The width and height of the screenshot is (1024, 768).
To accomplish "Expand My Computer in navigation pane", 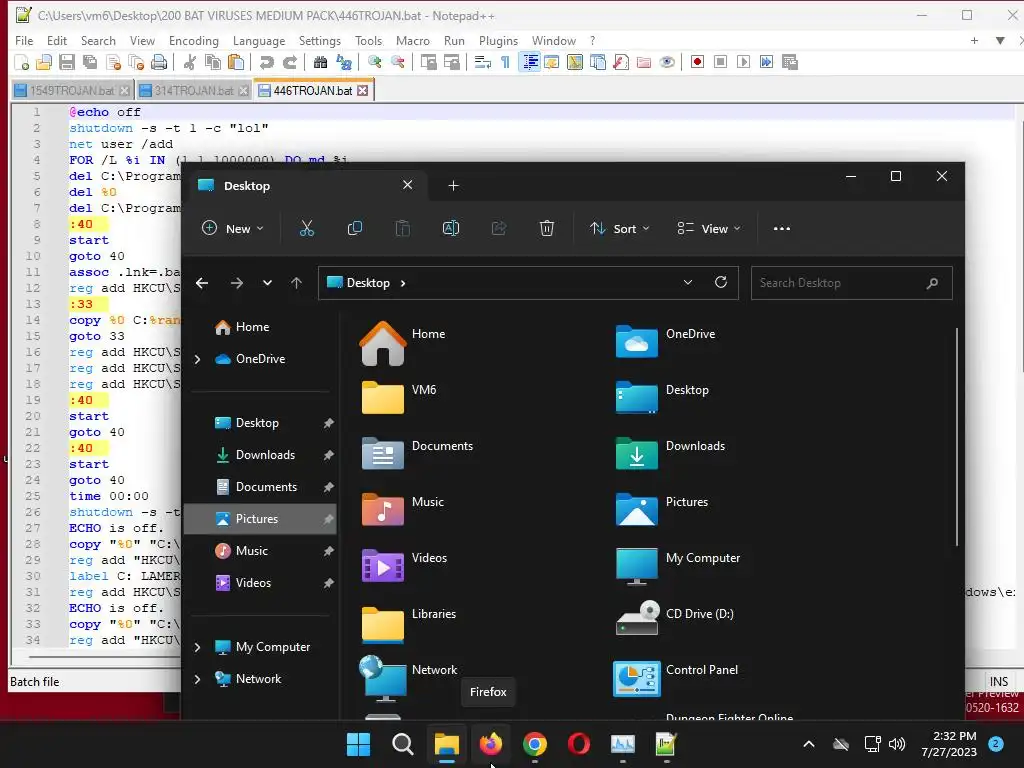I will (x=197, y=647).
